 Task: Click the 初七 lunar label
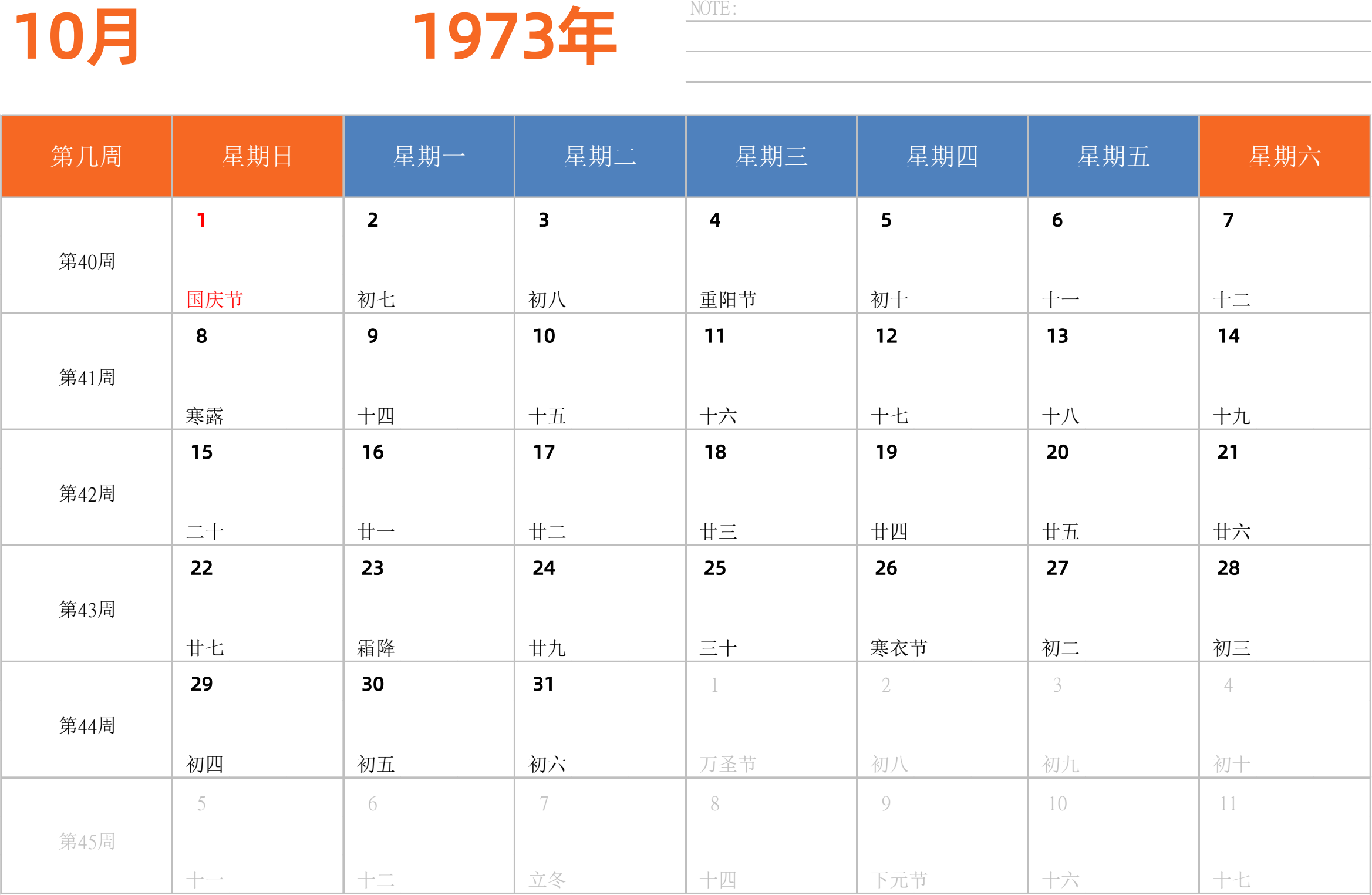click(376, 300)
